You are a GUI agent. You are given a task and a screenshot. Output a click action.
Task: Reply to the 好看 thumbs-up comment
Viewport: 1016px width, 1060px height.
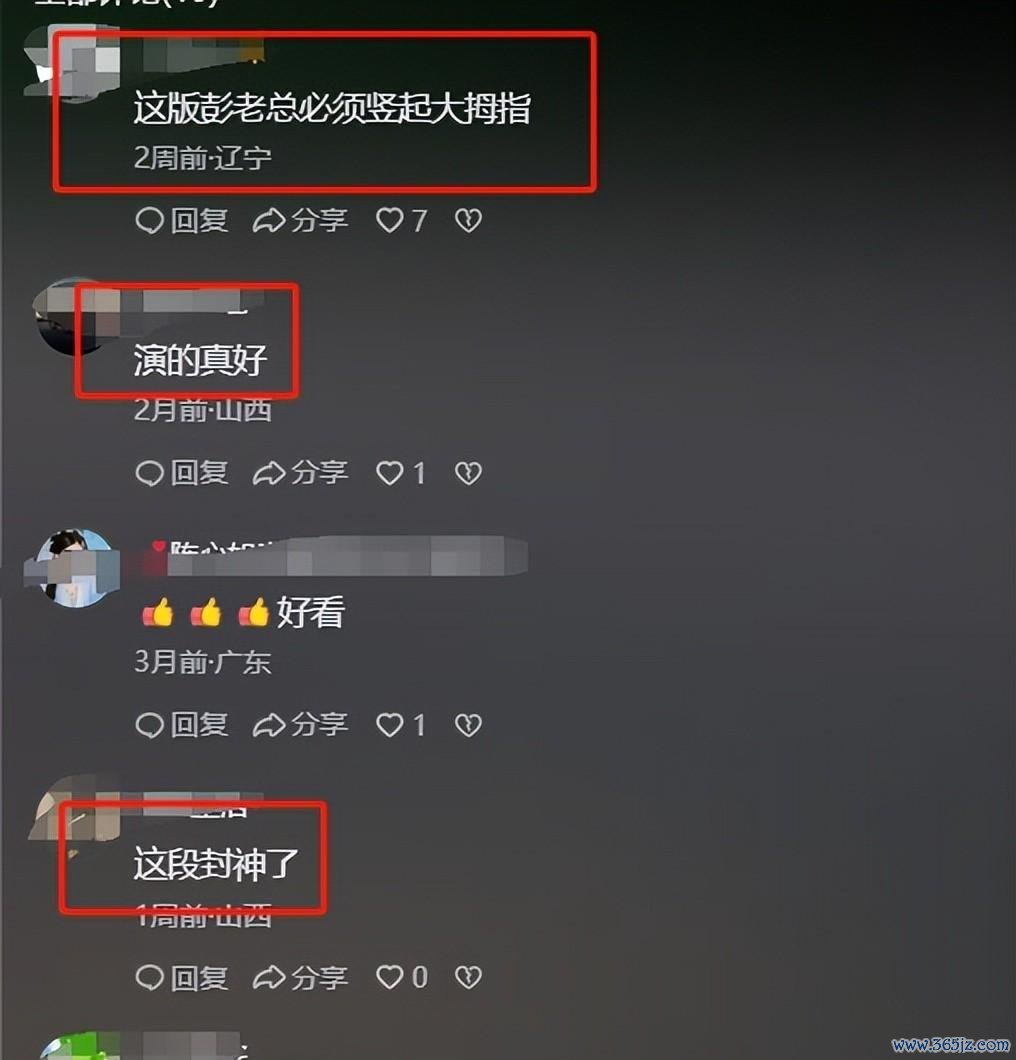point(182,725)
